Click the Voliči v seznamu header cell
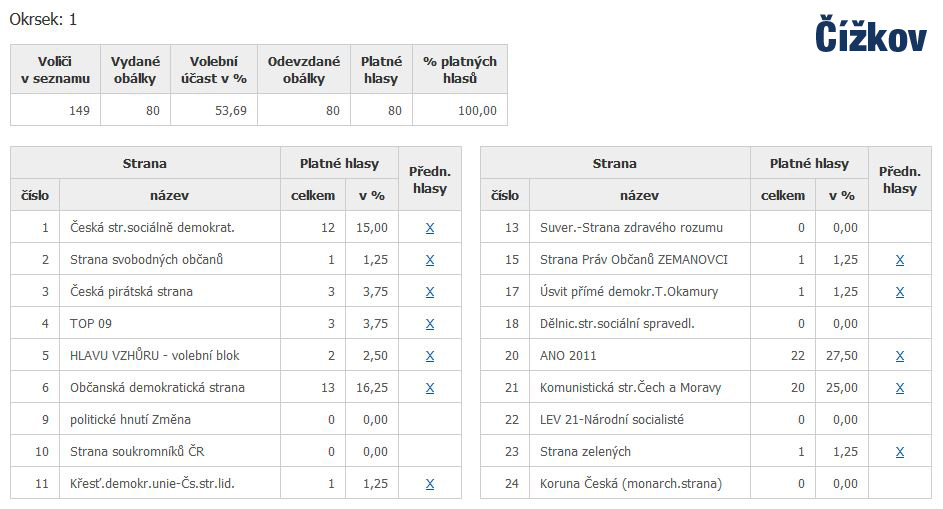The height and width of the screenshot is (509, 943). [55, 70]
